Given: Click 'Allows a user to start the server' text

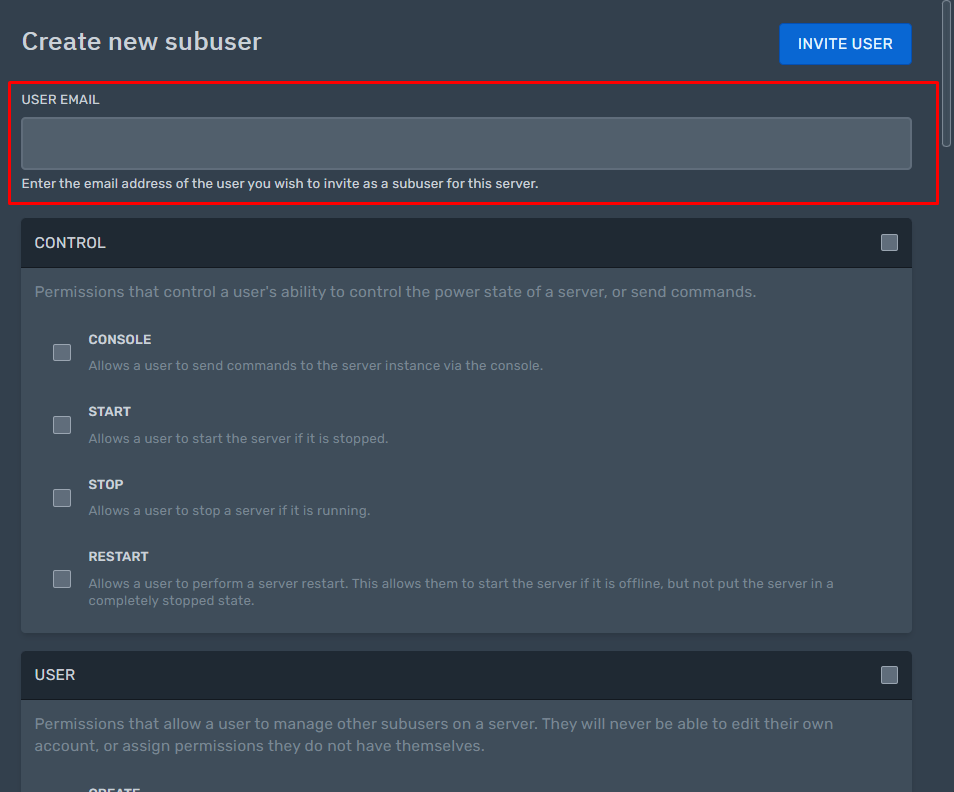Looking at the screenshot, I should [238, 439].
